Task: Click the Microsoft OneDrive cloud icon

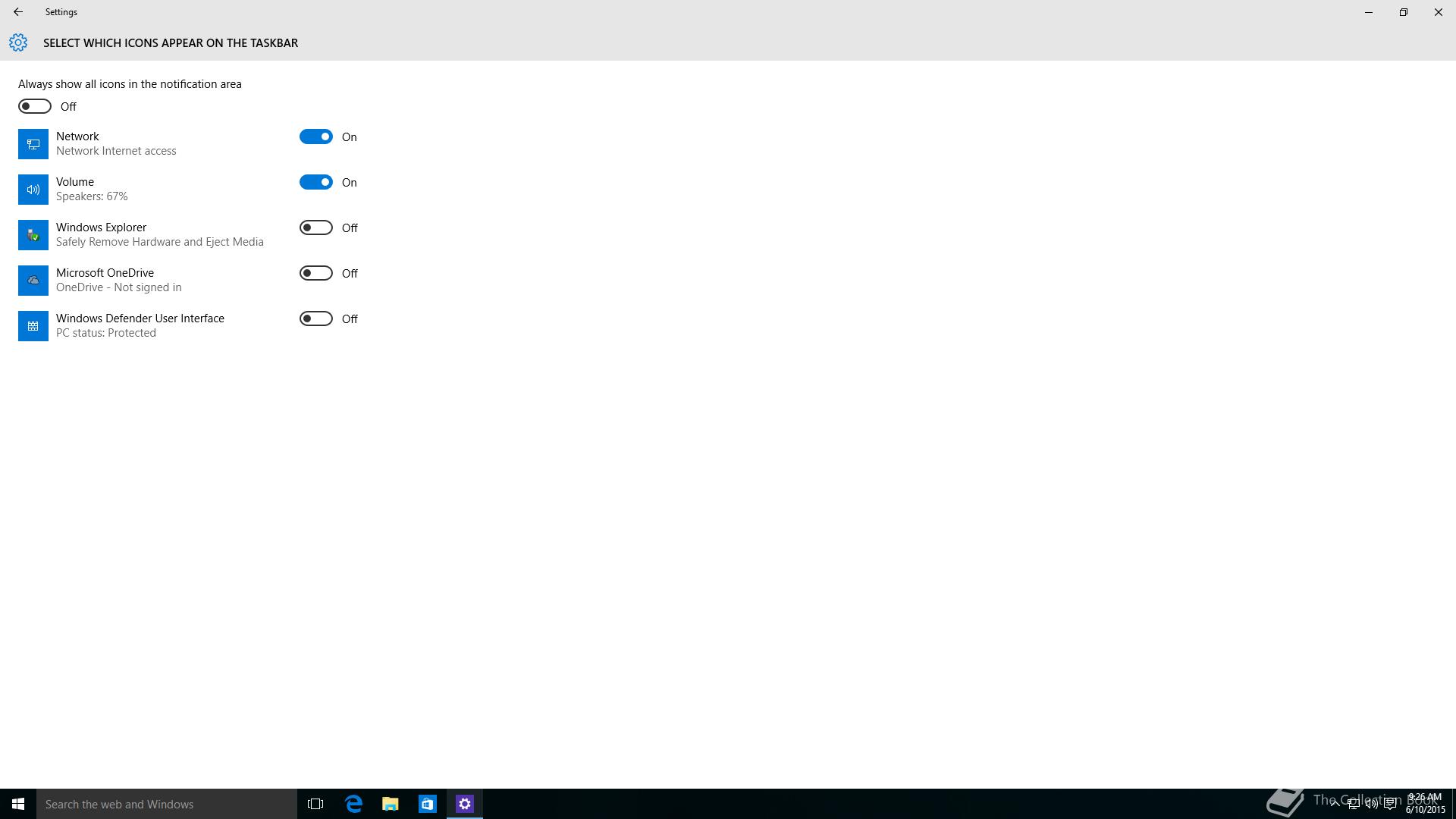Action: [33, 281]
